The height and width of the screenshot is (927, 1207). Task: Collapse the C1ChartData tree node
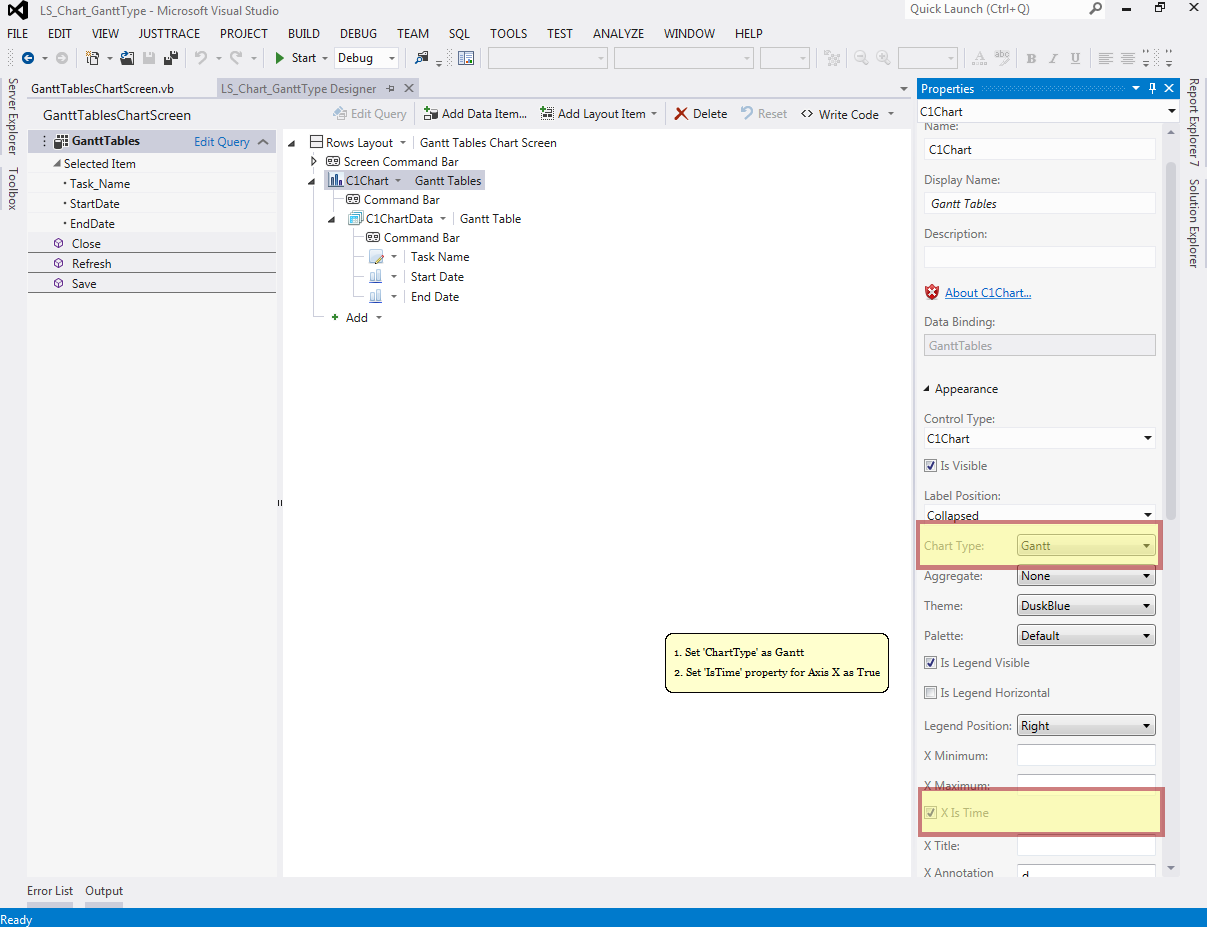(331, 219)
